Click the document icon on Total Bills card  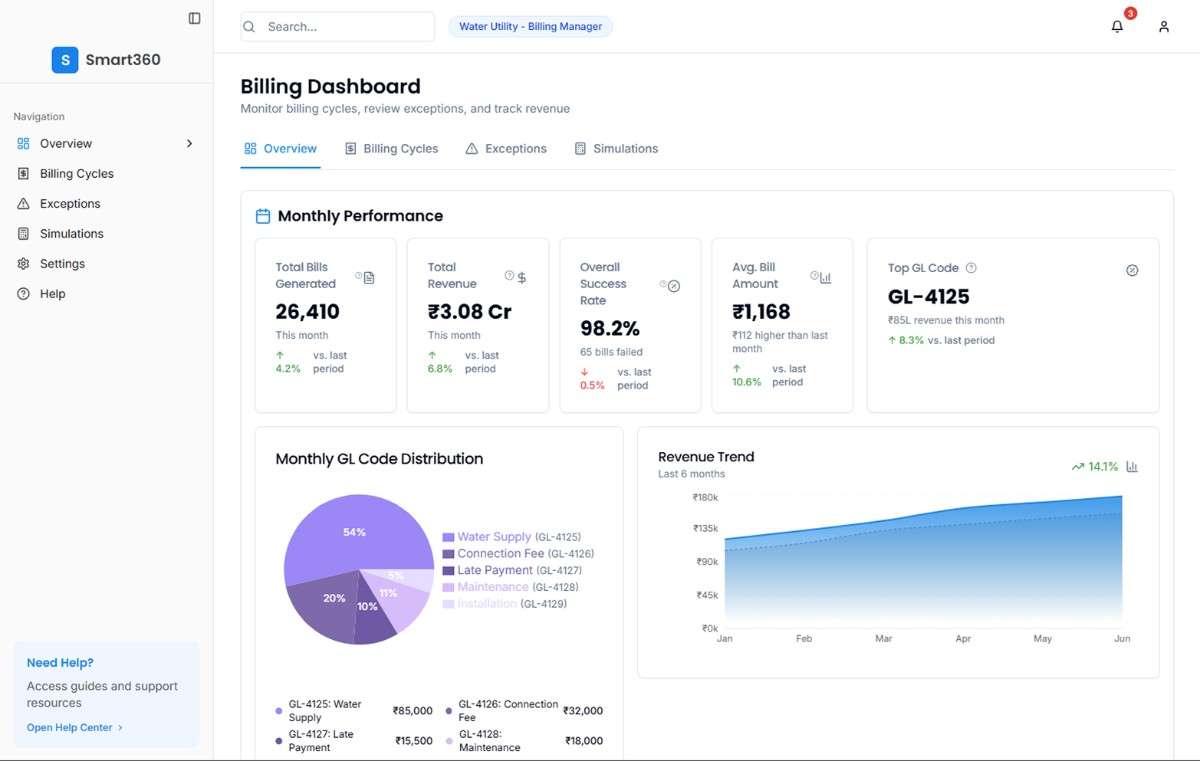369,280
